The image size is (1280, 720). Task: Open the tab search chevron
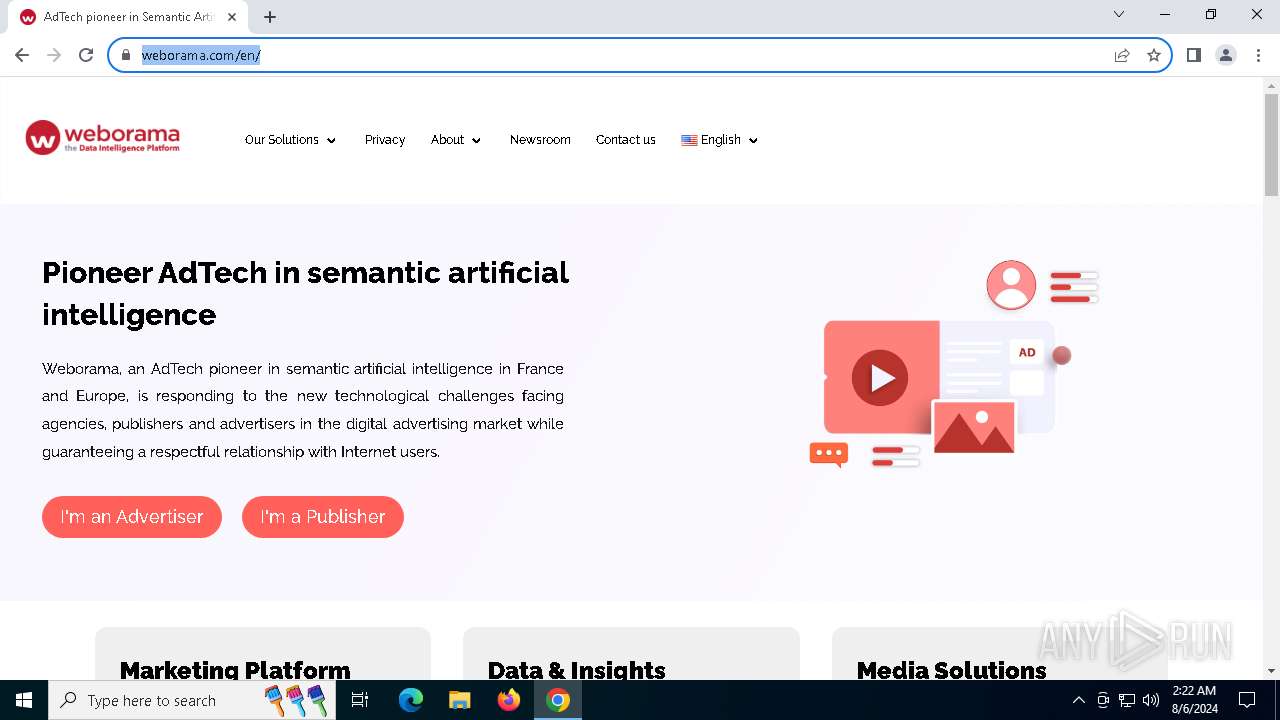coord(1119,14)
